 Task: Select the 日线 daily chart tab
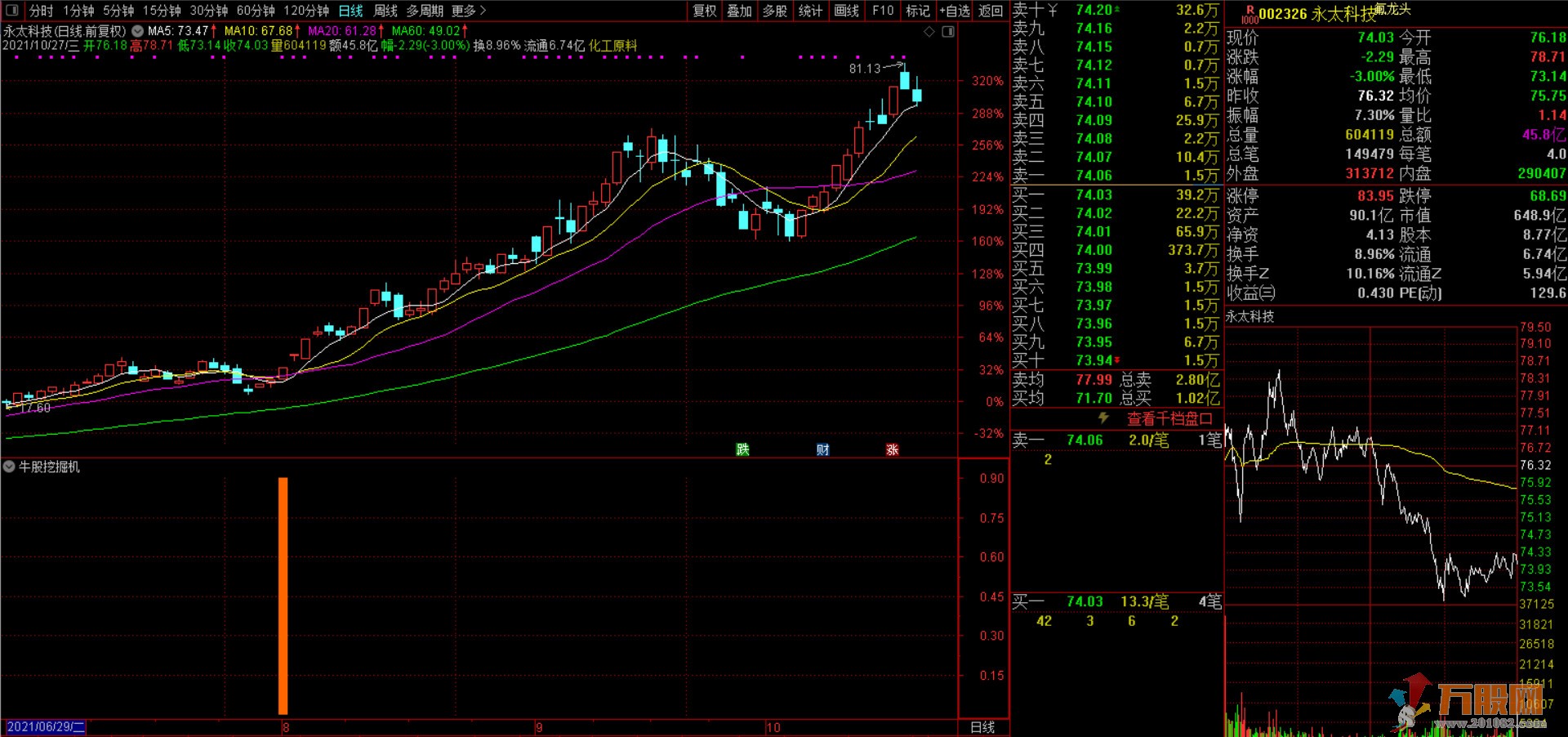tap(350, 11)
